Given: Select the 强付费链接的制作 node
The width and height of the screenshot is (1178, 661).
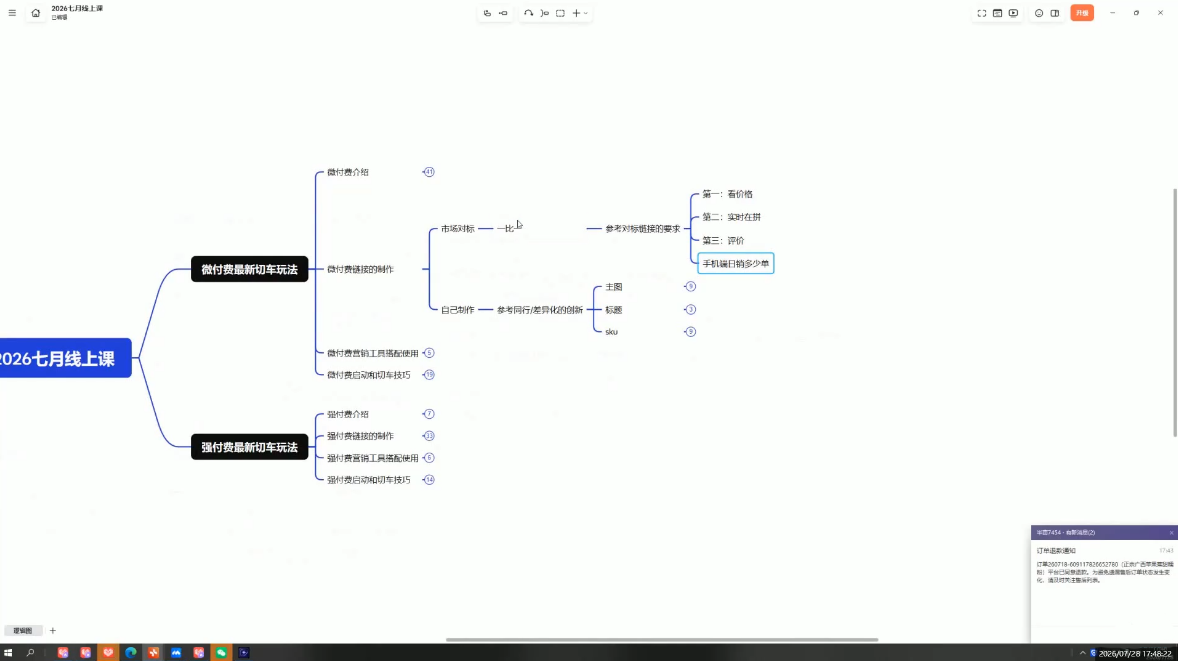Looking at the screenshot, I should pyautogui.click(x=360, y=436).
